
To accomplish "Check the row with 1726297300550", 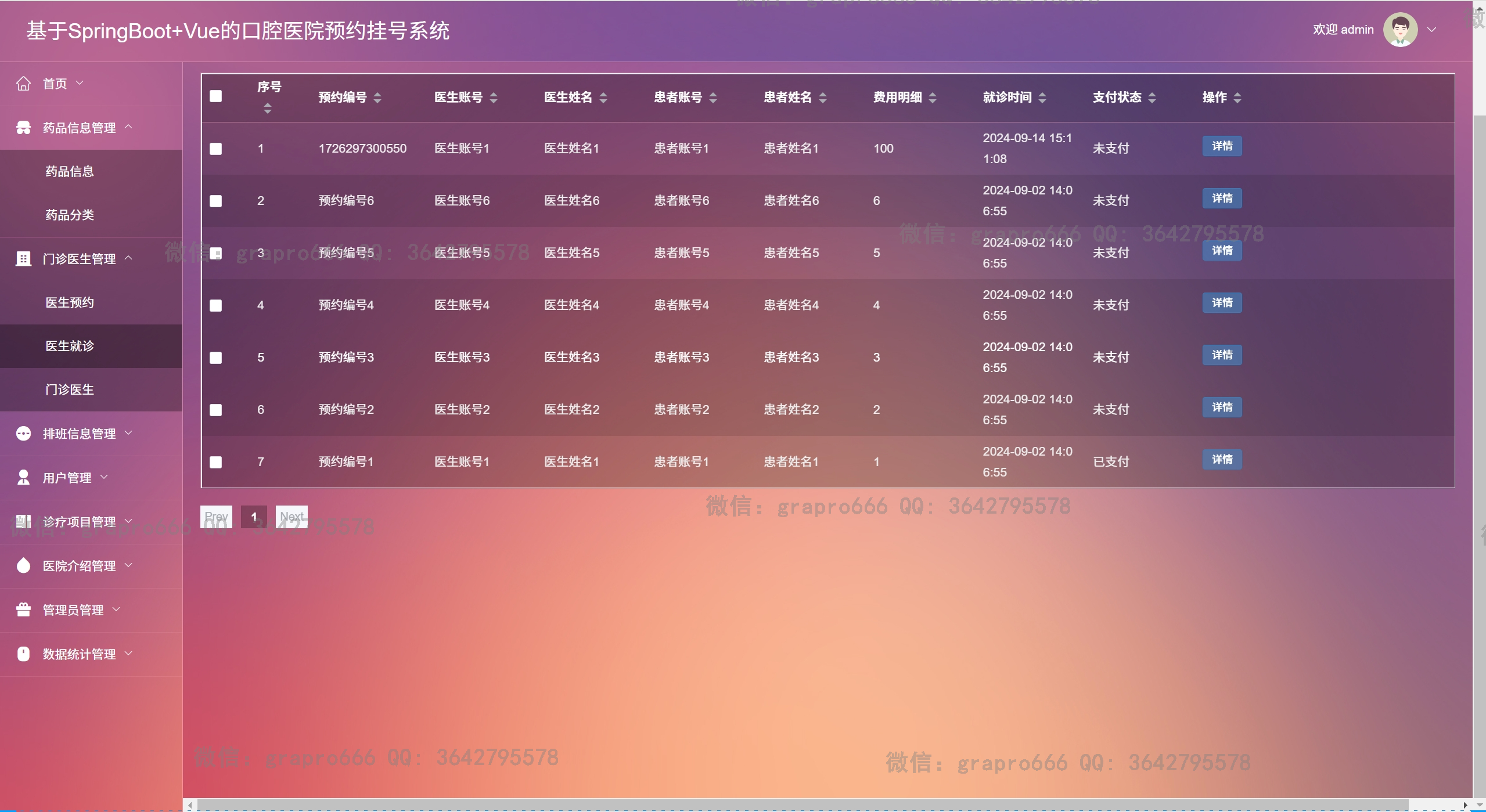I will click(x=215, y=149).
